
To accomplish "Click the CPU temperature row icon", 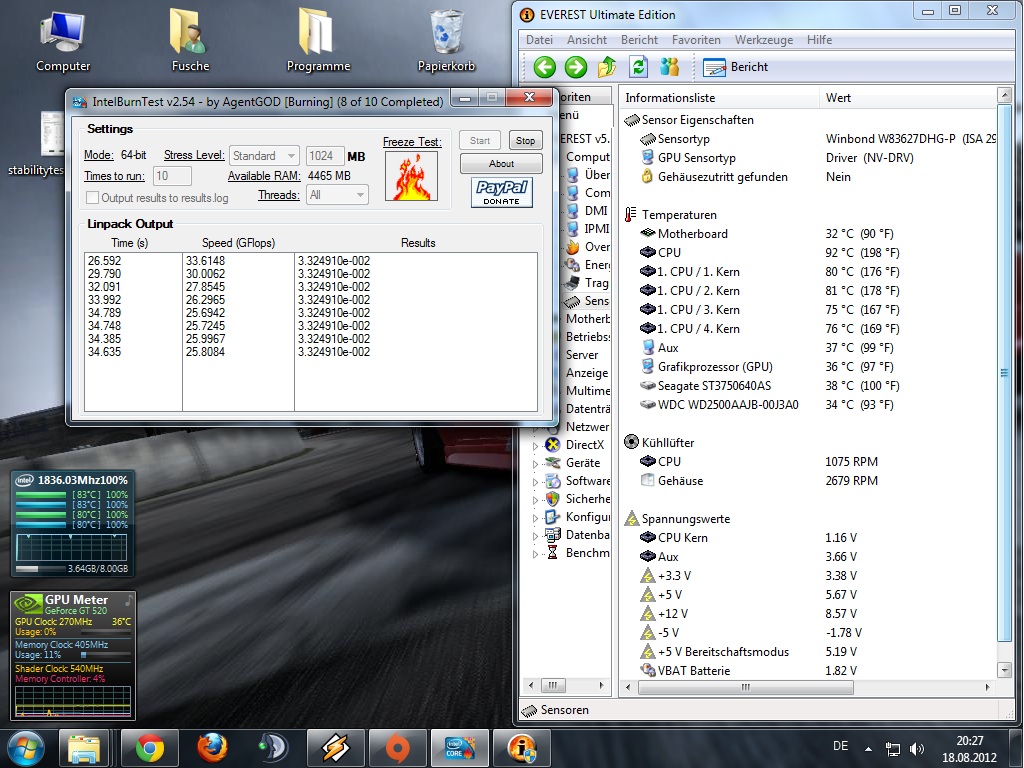I will pos(647,252).
